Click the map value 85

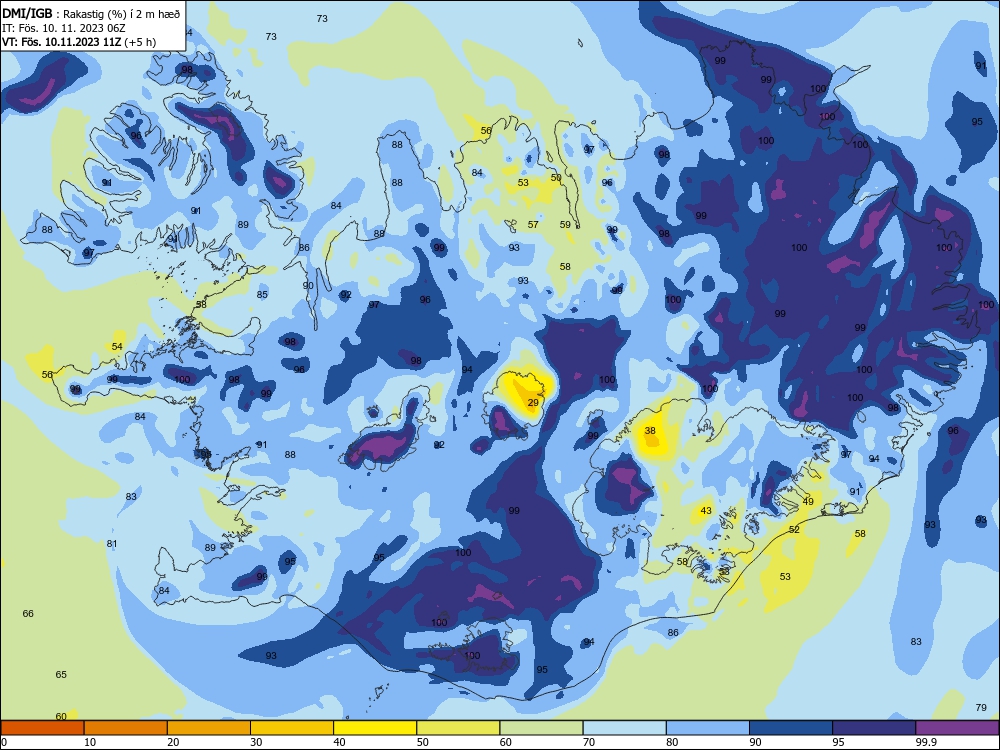tap(262, 294)
